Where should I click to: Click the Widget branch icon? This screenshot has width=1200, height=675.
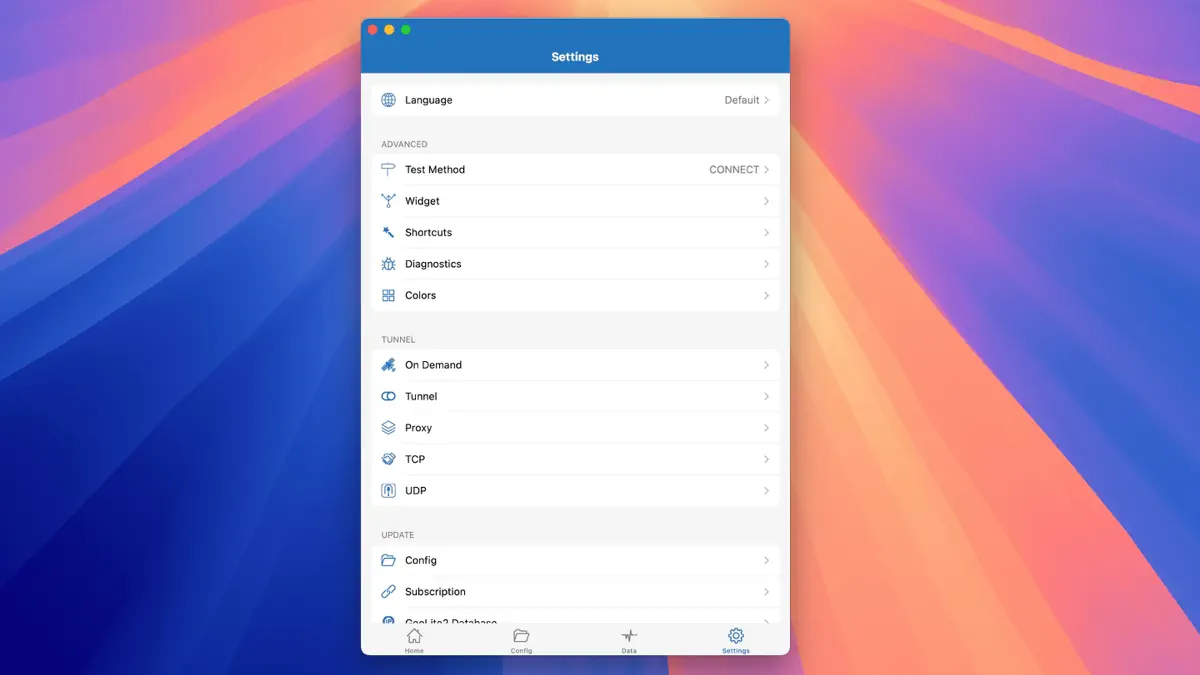click(x=388, y=201)
